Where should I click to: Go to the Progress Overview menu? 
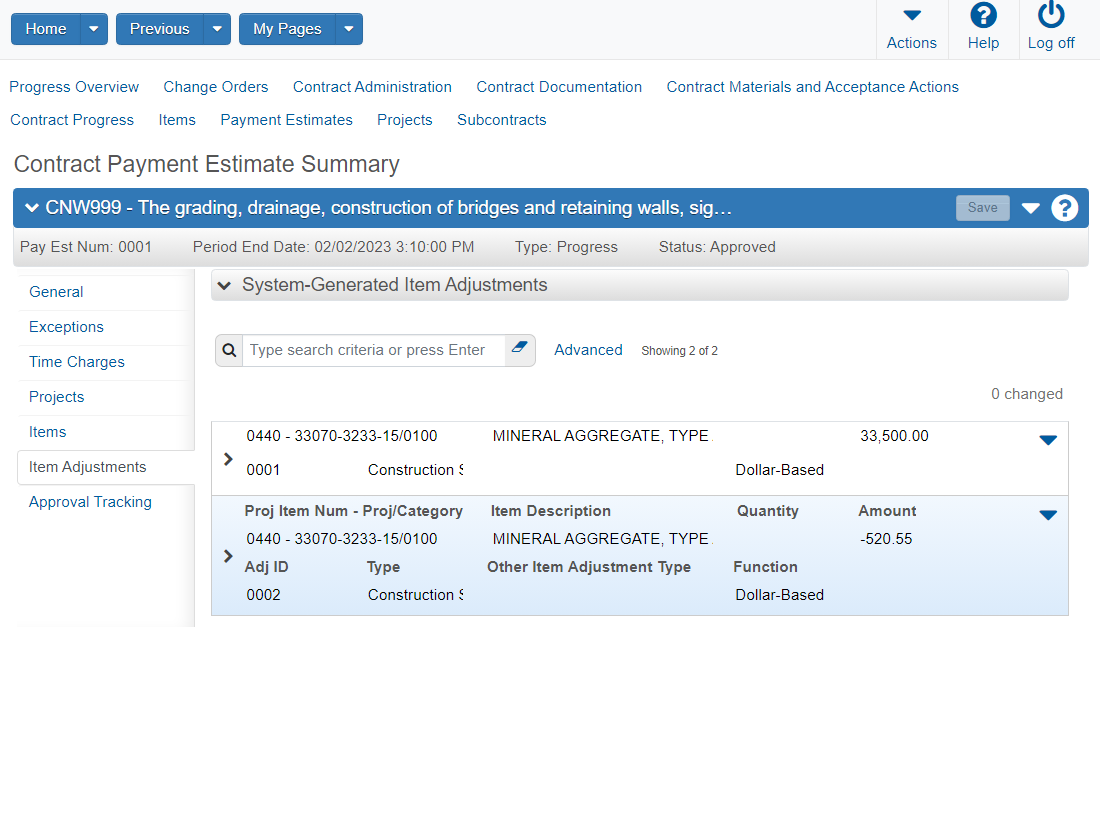pos(74,87)
